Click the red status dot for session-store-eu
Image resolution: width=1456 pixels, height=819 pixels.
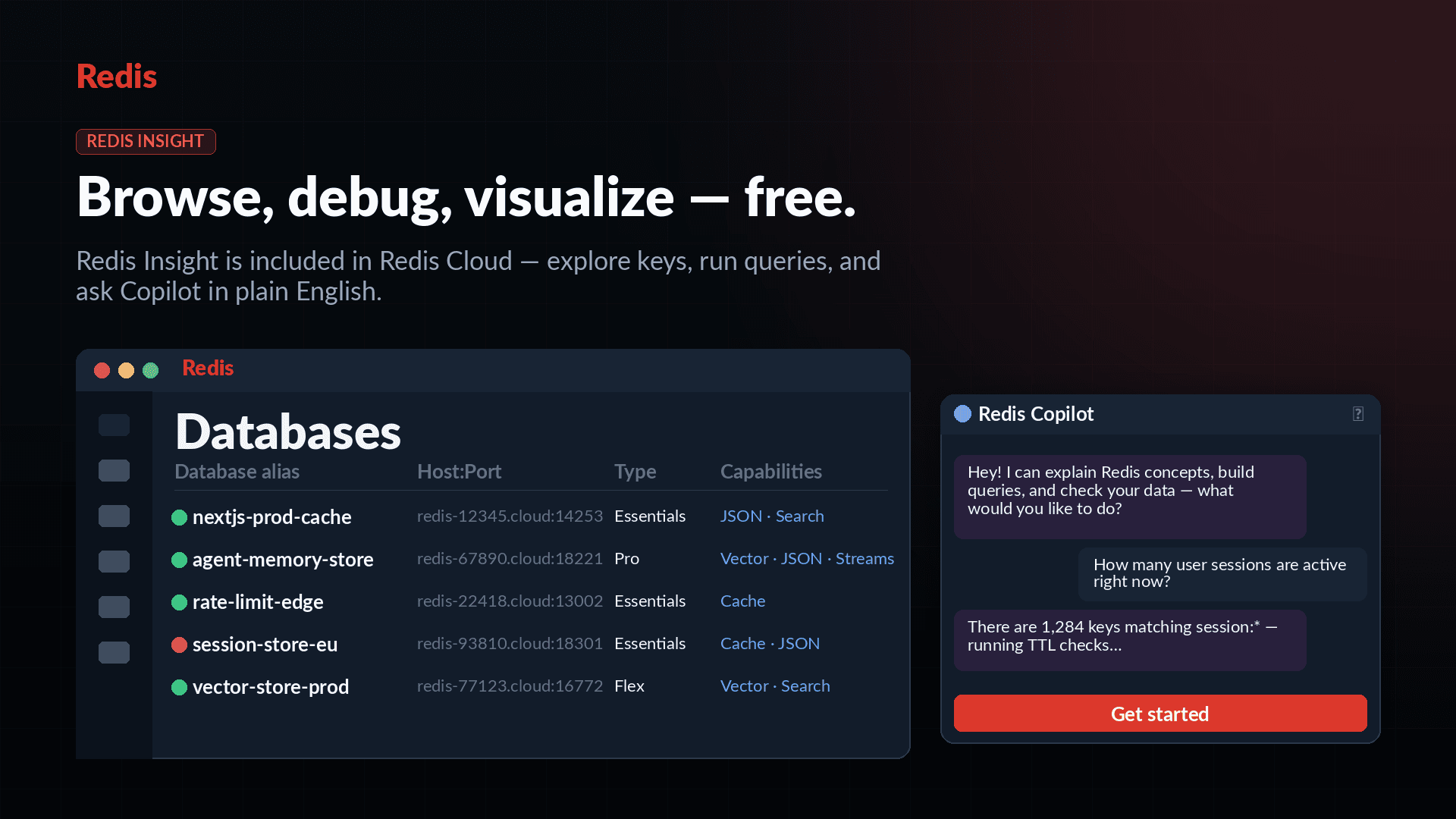179,645
